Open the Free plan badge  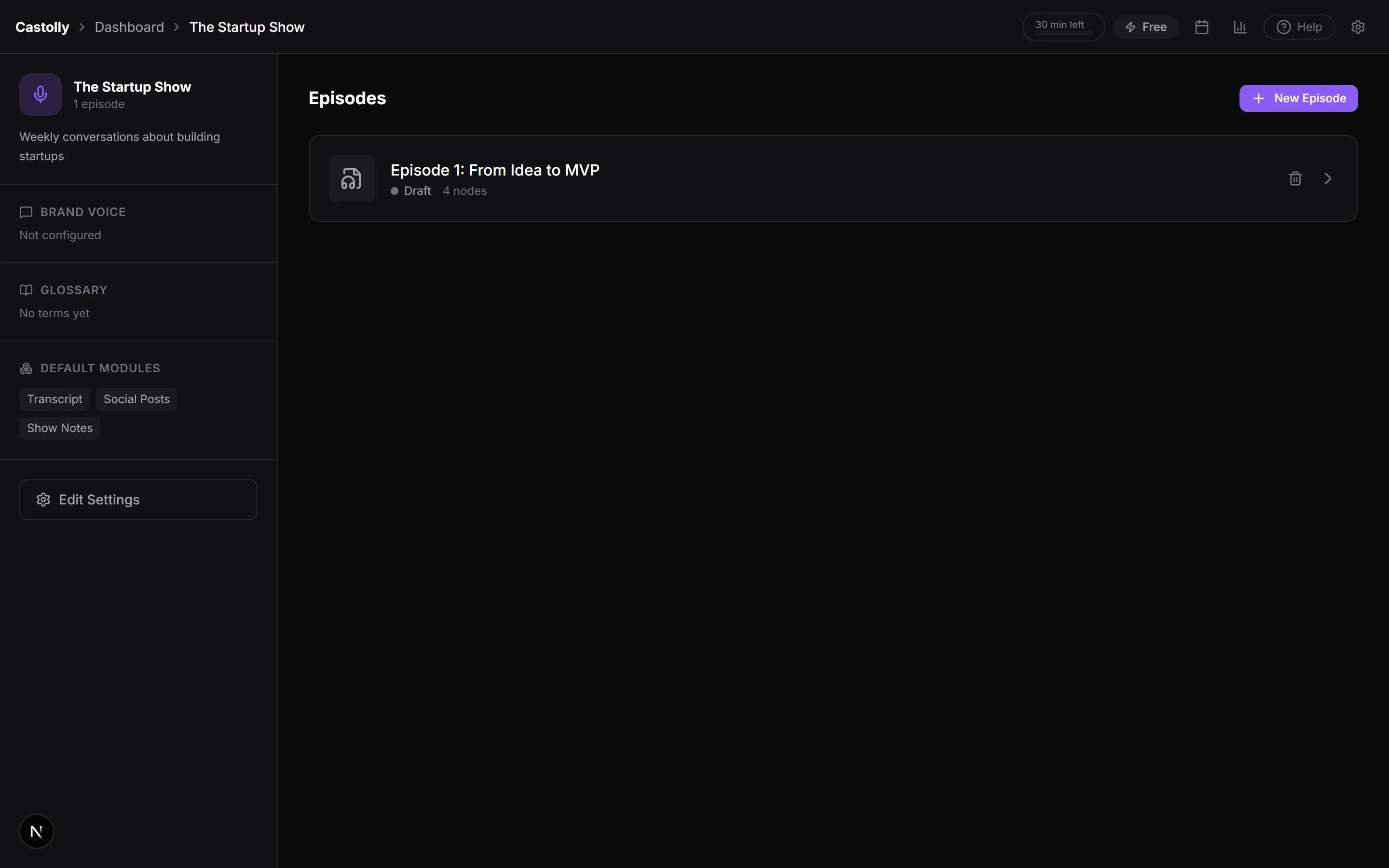(1145, 27)
